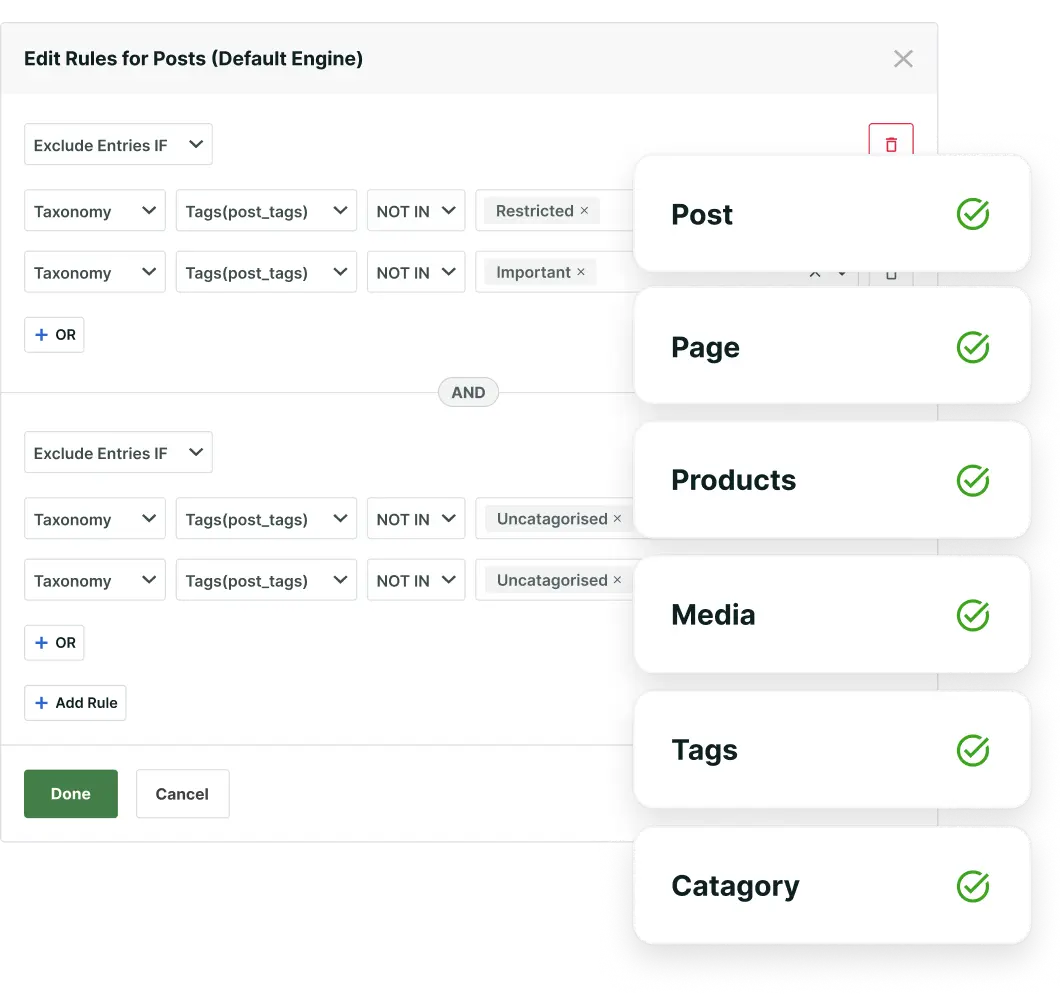1060x1000 pixels.
Task: Open the Exclude Entries IF dropdown
Action: tap(118, 144)
